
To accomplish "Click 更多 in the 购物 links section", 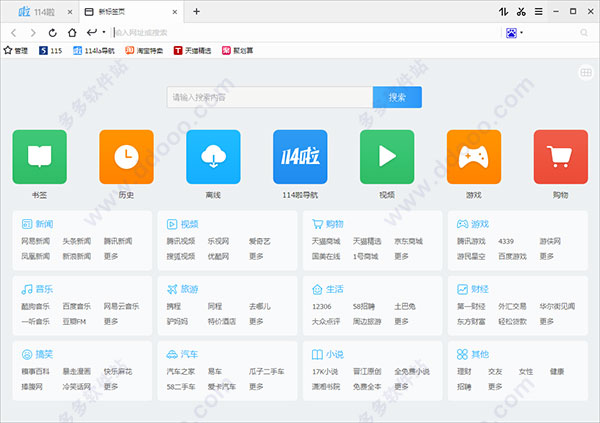I will 401,256.
